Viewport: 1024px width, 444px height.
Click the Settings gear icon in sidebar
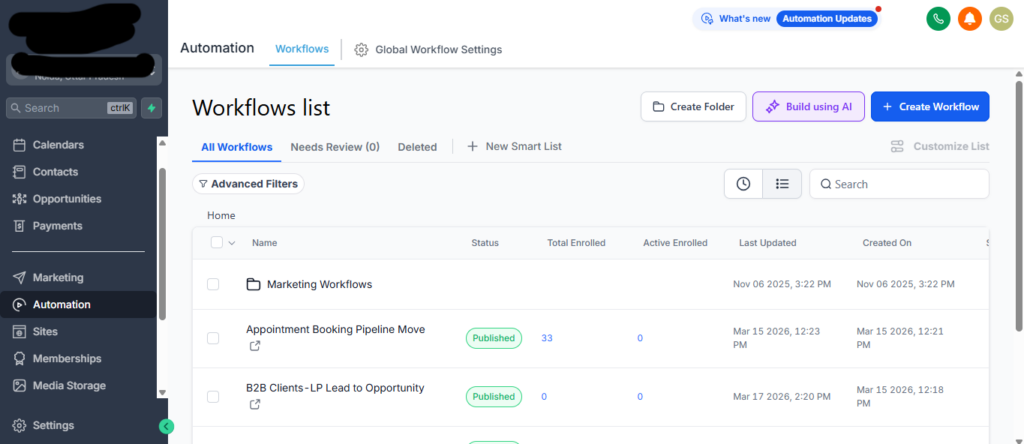point(20,425)
